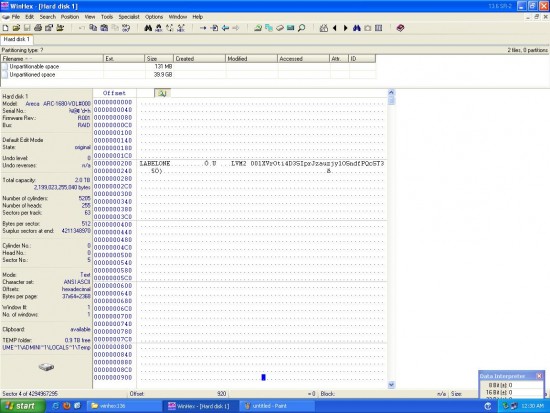This screenshot has width=550, height=413.
Task: Click the Open file folder icon
Action: pos(16,28)
